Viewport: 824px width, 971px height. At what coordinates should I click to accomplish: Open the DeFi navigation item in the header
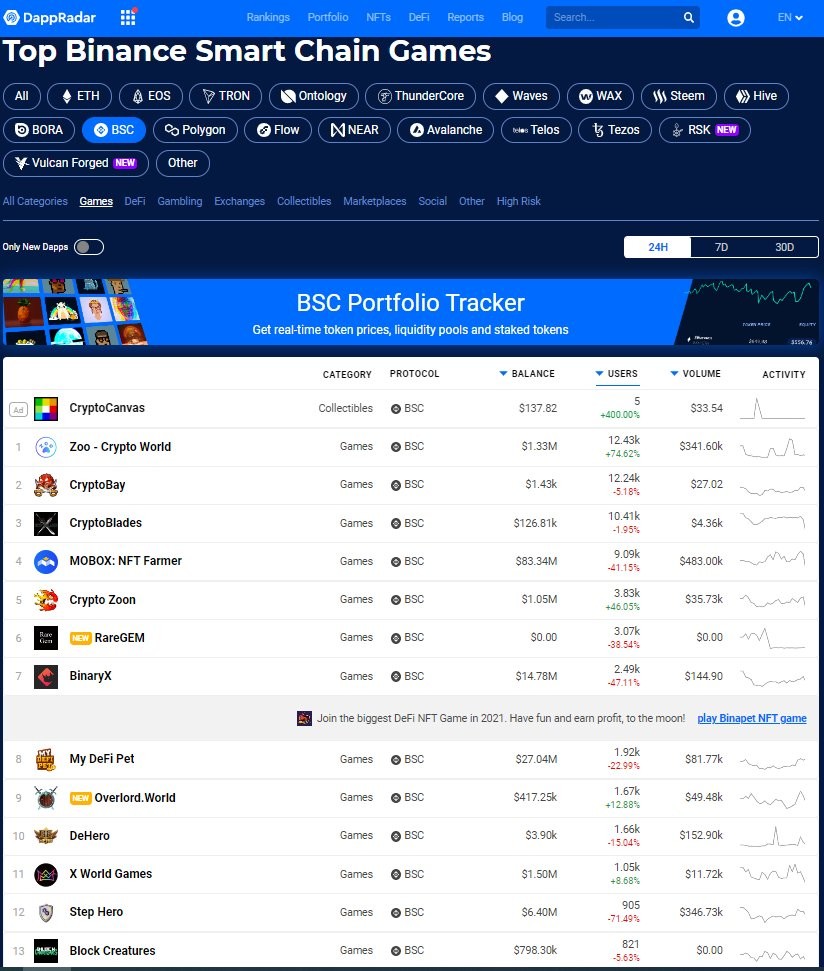[x=419, y=17]
